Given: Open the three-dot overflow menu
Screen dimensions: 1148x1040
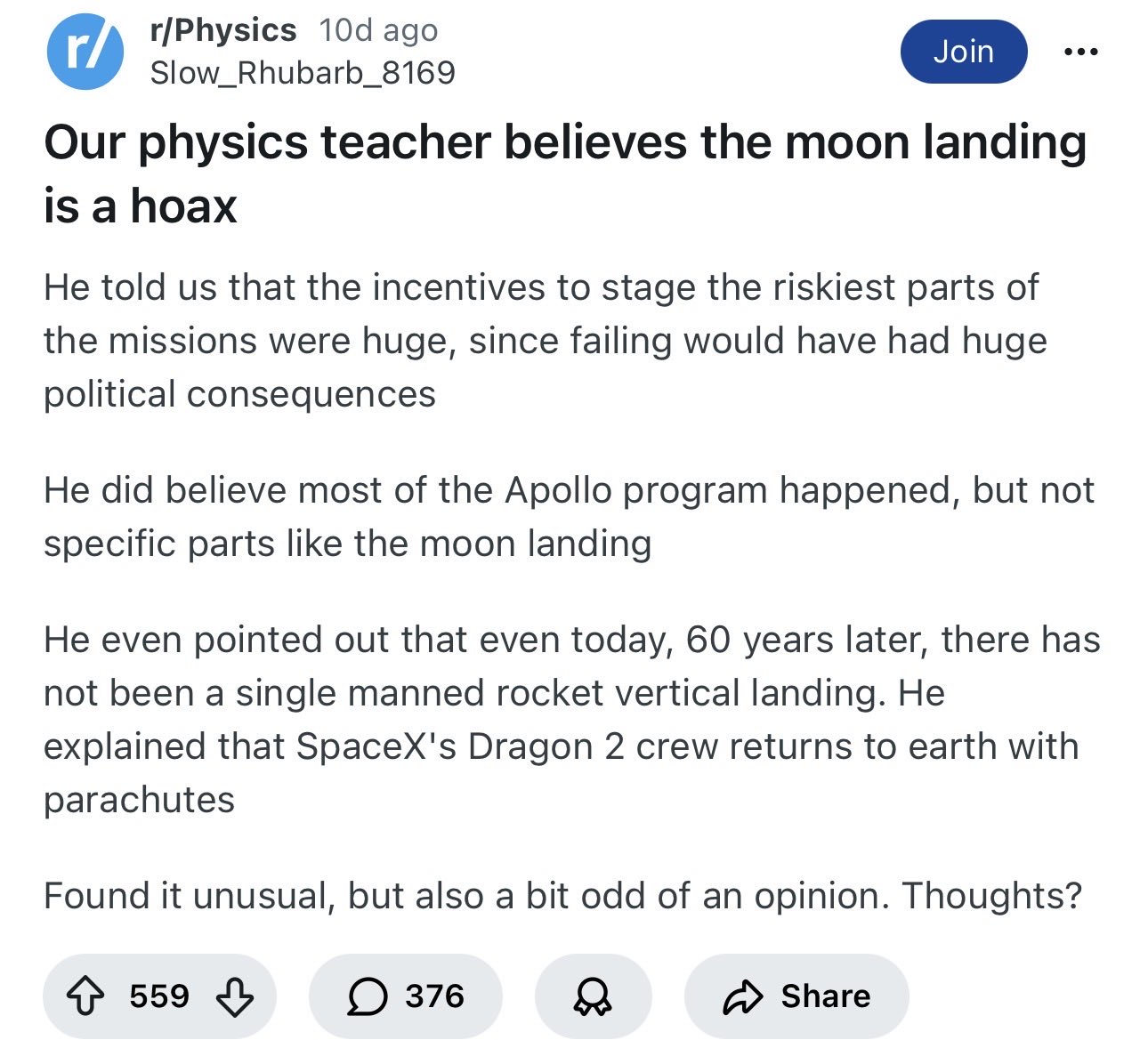Looking at the screenshot, I should pos(1080,52).
